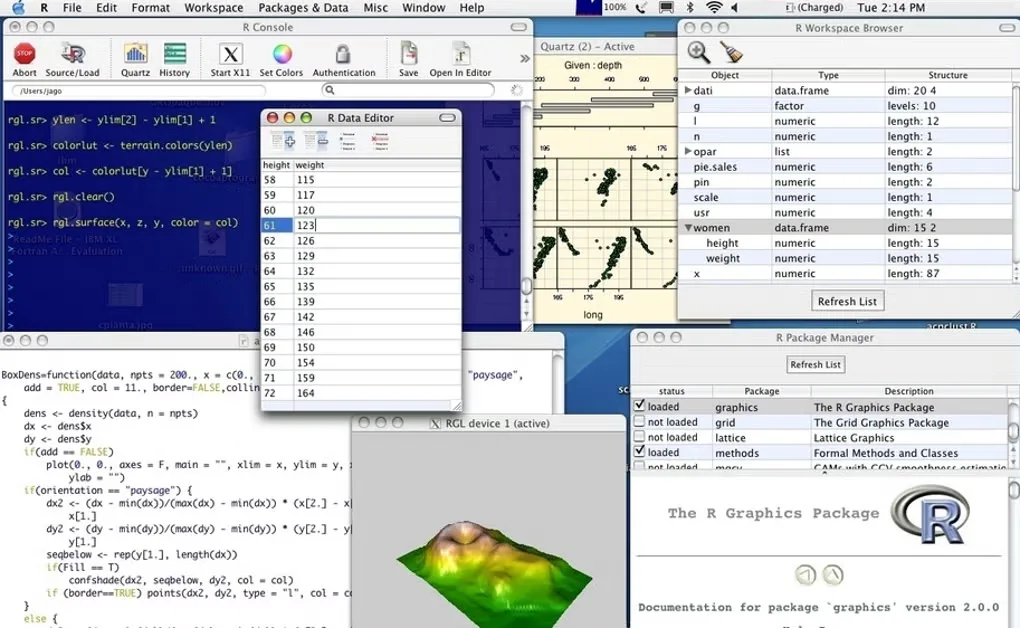Click the red Abort stop icon
The image size is (1020, 628).
coord(25,53)
